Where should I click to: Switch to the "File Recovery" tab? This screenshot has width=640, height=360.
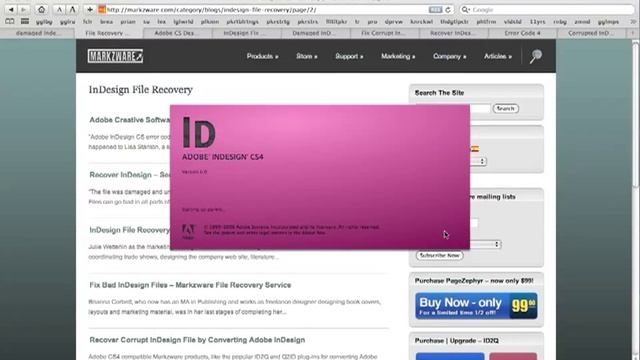point(109,33)
